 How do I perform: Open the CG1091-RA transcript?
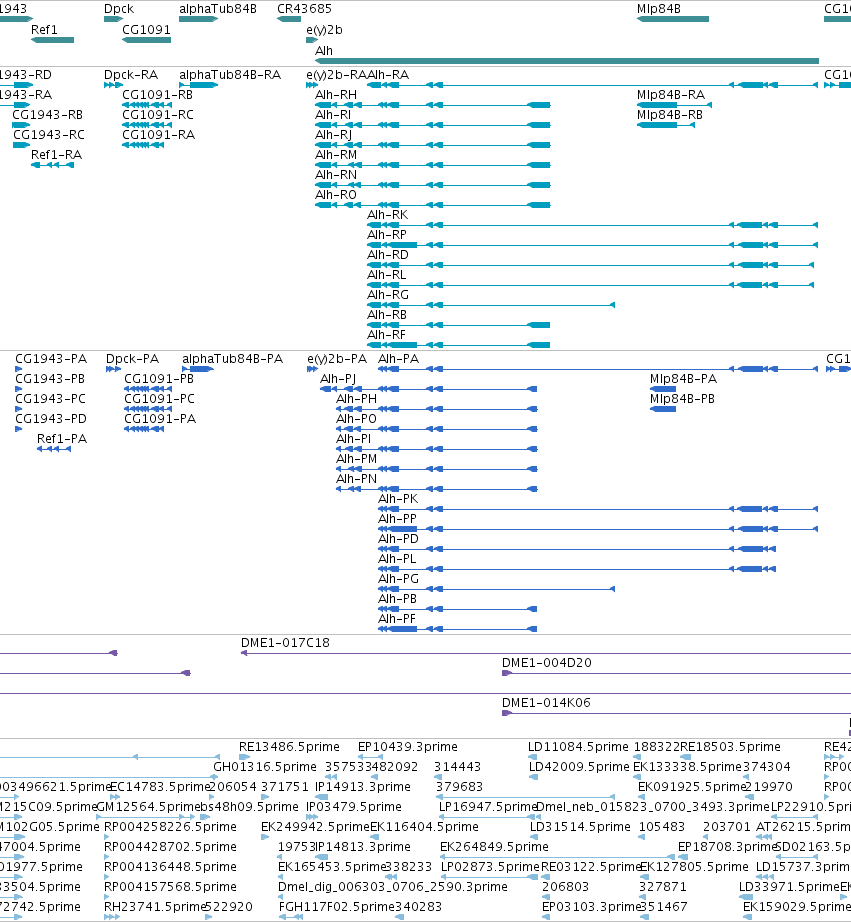142,145
